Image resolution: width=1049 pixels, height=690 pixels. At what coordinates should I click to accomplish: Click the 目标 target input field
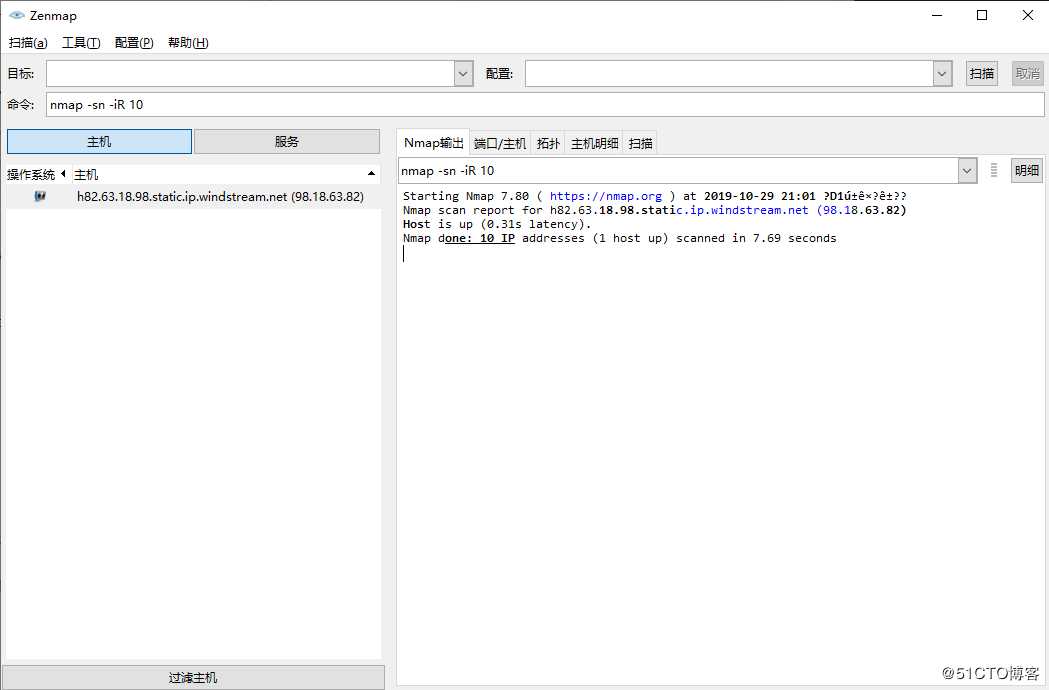[x=250, y=74]
